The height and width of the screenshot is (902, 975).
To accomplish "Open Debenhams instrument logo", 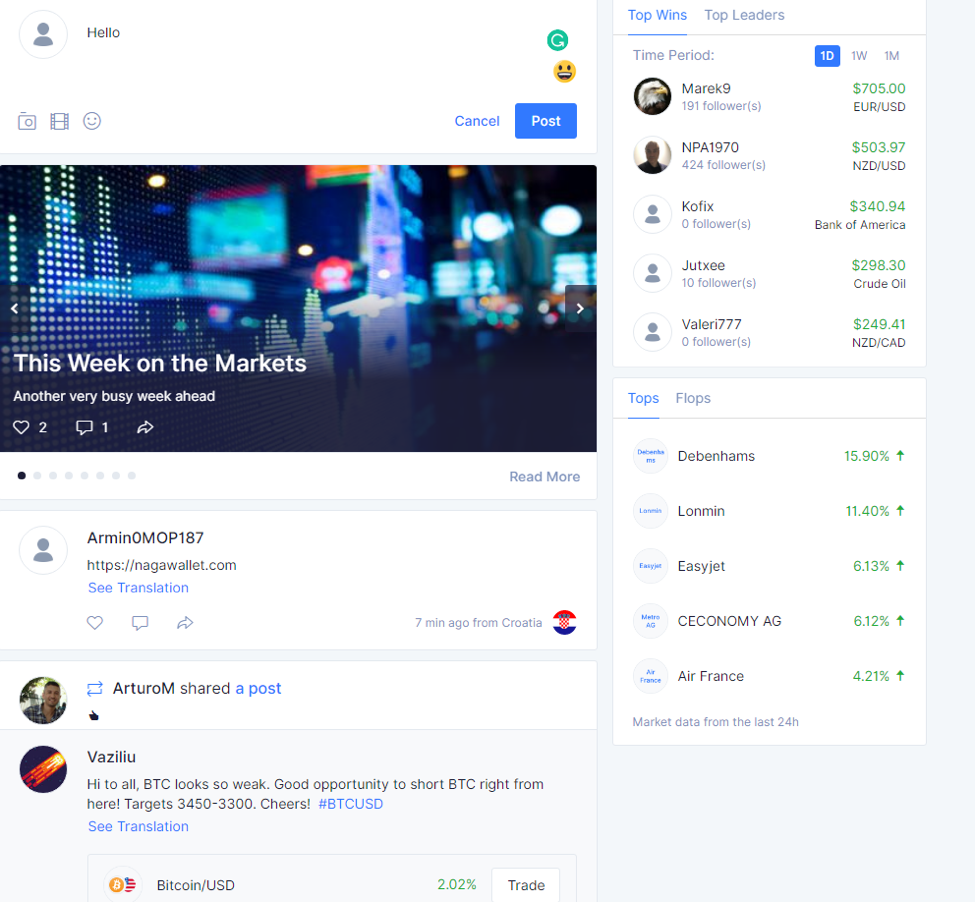I will point(650,456).
